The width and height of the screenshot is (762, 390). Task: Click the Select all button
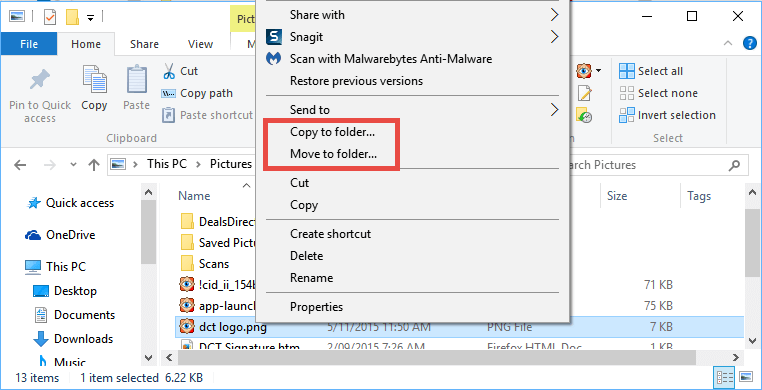(x=651, y=71)
